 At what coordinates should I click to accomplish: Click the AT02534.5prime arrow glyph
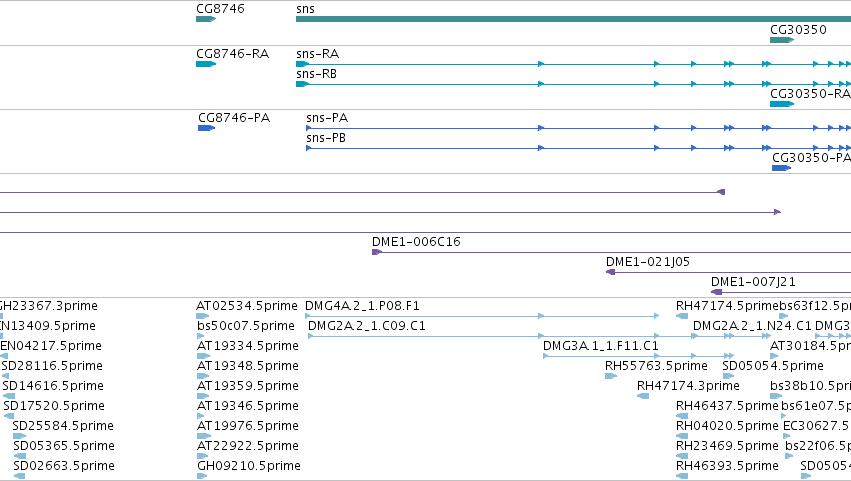tap(202, 316)
